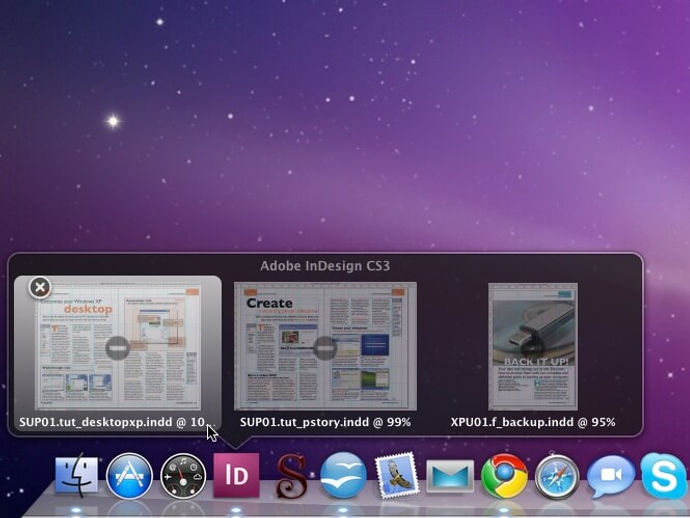Image resolution: width=690 pixels, height=518 pixels.
Task: Open Skype from the dock
Action: (x=663, y=476)
